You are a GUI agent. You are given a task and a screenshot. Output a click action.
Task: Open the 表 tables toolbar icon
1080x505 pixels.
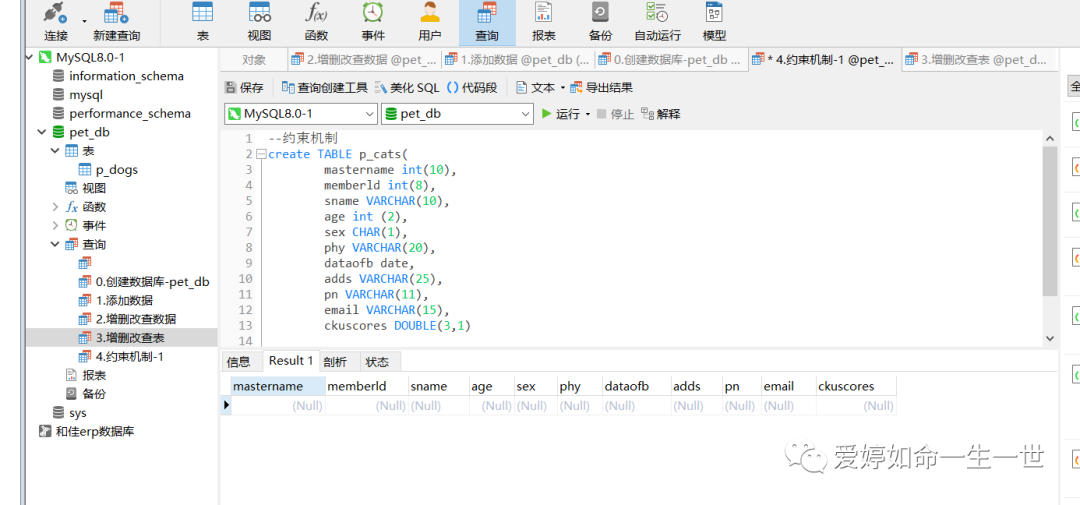pos(202,22)
